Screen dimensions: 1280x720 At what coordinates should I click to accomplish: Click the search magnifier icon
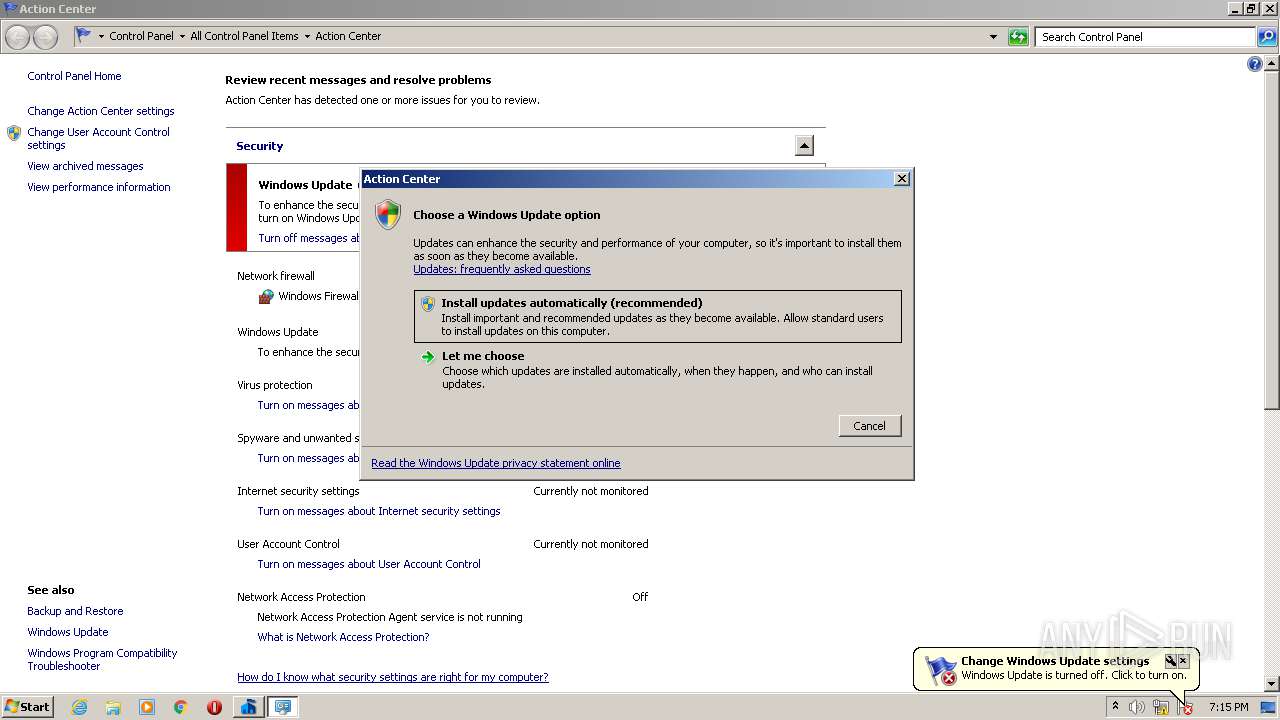[1267, 37]
